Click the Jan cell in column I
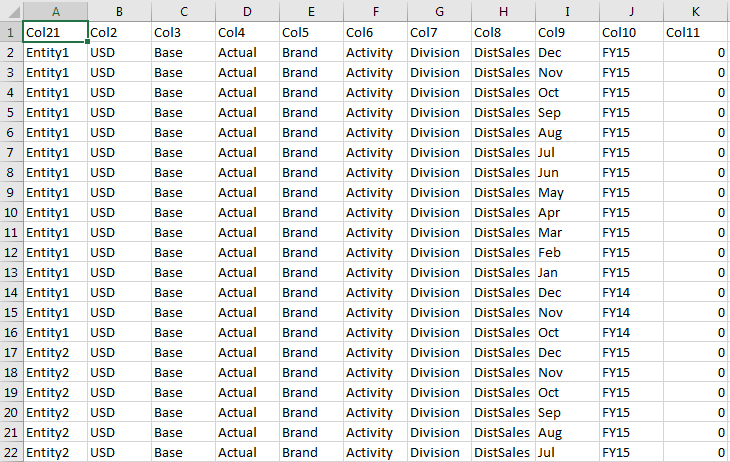Viewport: 730px width, 462px height. (x=567, y=272)
